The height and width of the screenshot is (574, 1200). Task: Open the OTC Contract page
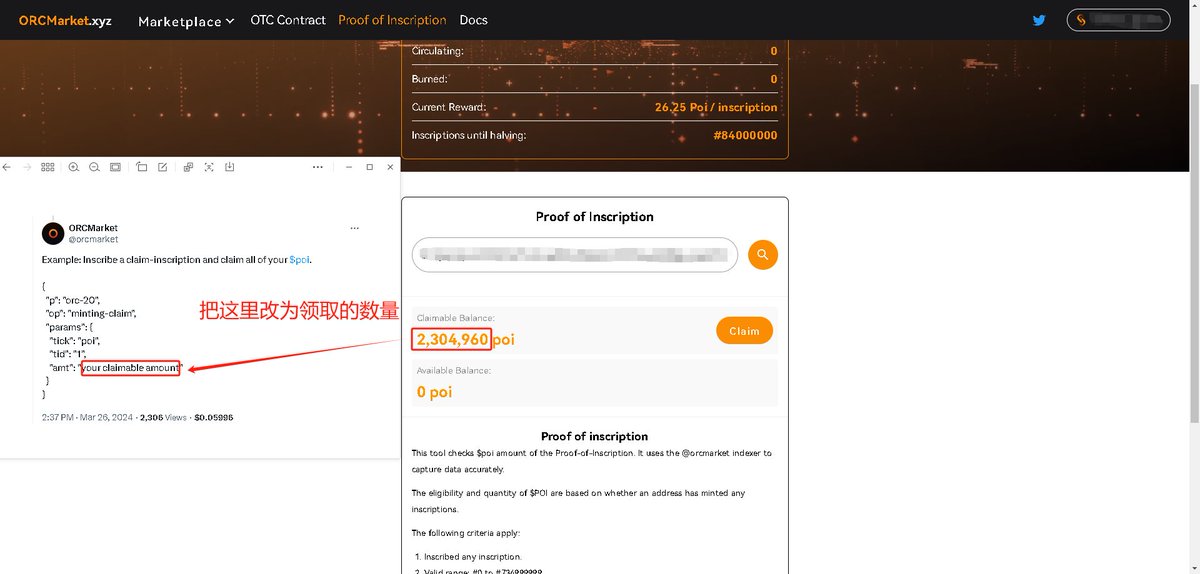288,20
